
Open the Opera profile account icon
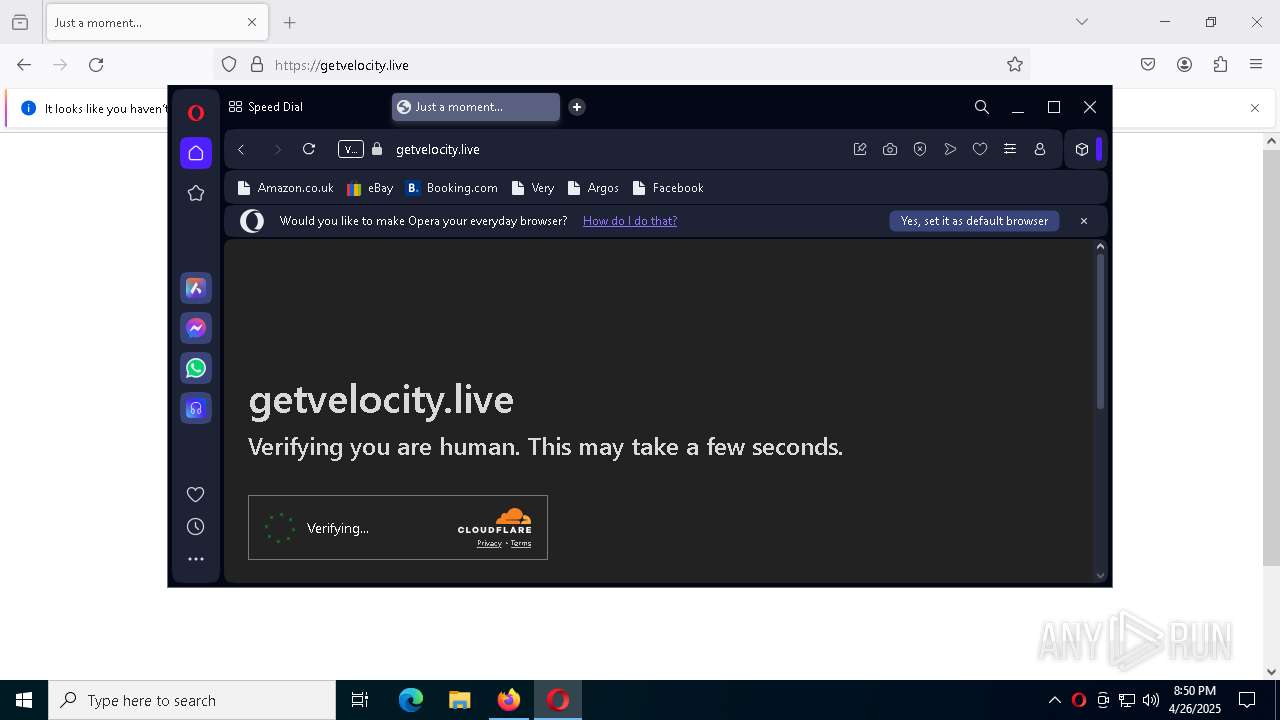click(1040, 149)
